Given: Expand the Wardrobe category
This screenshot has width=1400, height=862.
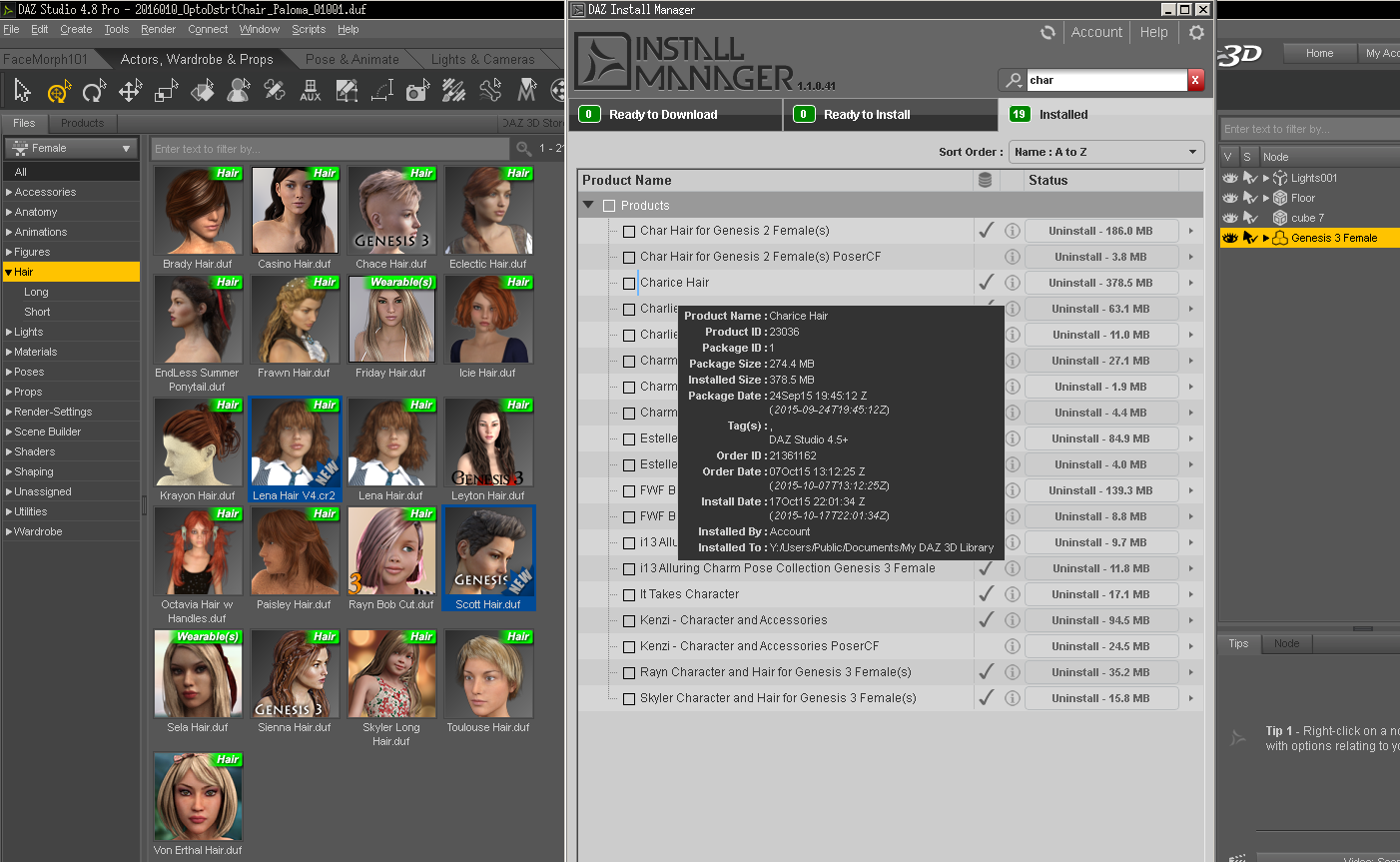Looking at the screenshot, I should pos(9,531).
